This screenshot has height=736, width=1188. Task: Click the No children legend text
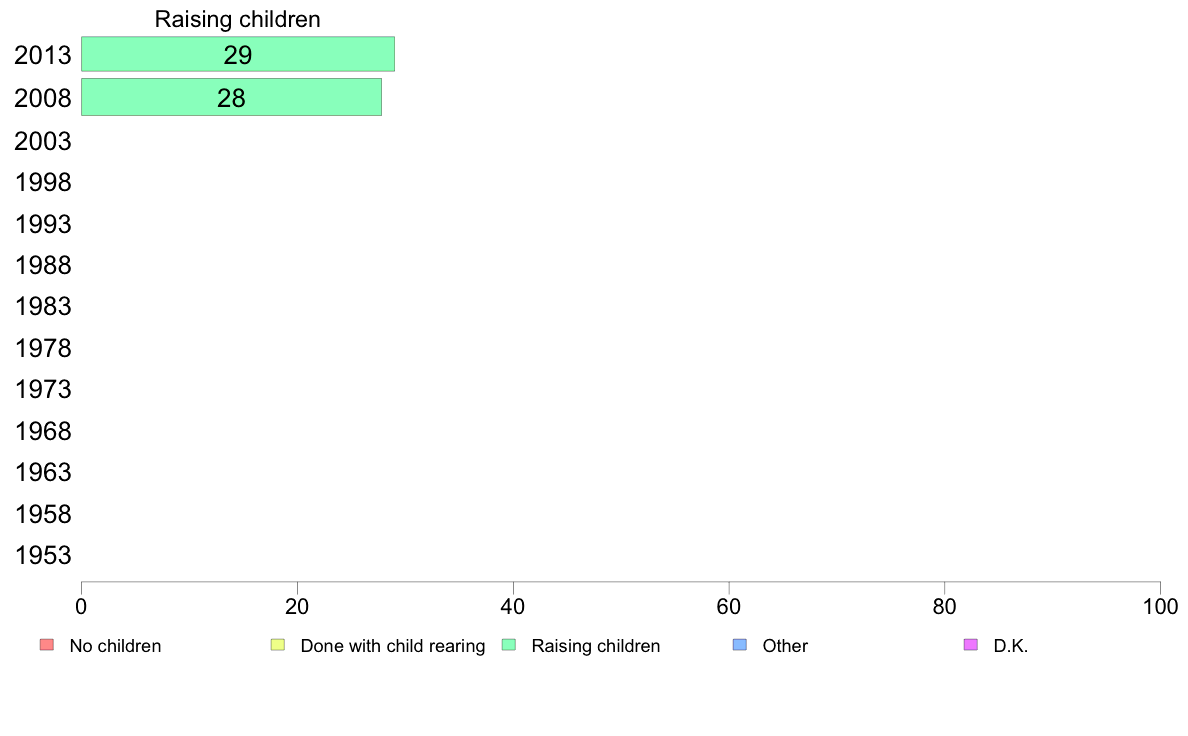tap(115, 646)
